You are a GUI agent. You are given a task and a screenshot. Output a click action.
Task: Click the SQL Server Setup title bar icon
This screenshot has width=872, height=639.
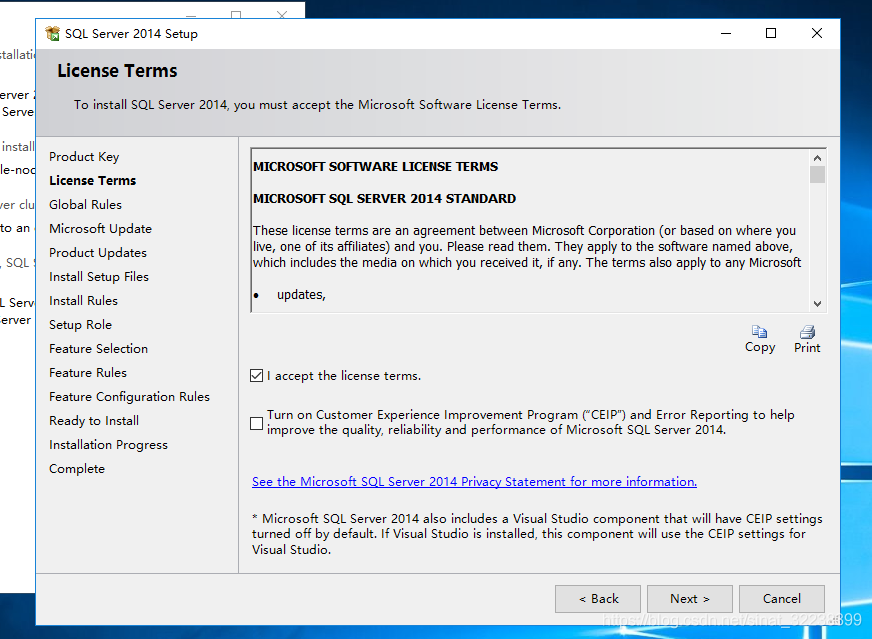[52, 33]
